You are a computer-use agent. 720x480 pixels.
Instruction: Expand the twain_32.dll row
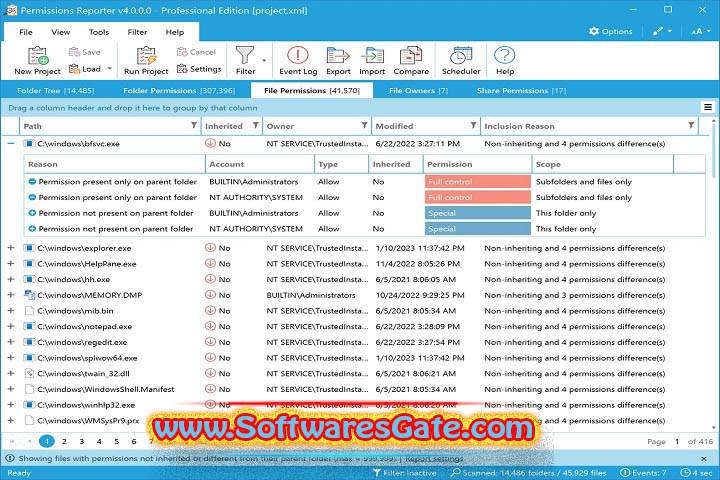(x=11, y=373)
